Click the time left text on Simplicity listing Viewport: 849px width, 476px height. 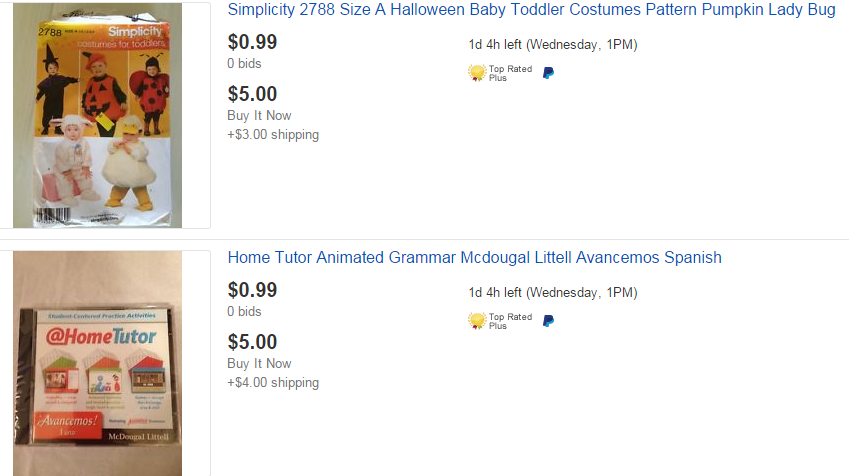point(553,44)
